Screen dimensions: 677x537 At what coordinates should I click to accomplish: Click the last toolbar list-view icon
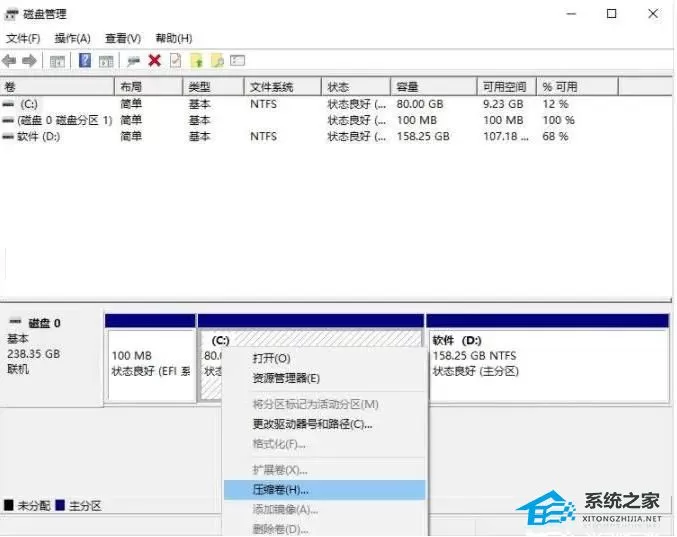(x=237, y=60)
